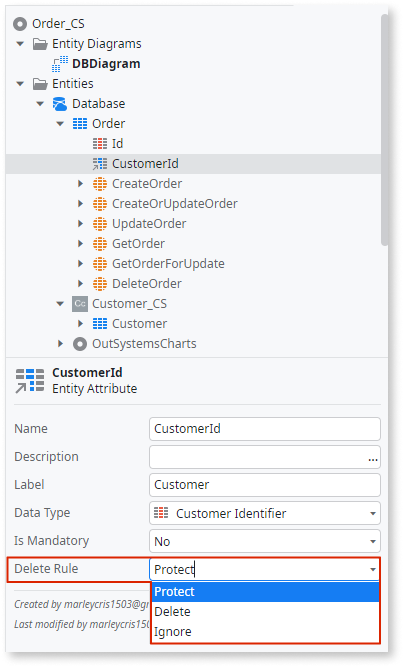Click the Label input field
The image size is (403, 667).
click(x=265, y=485)
